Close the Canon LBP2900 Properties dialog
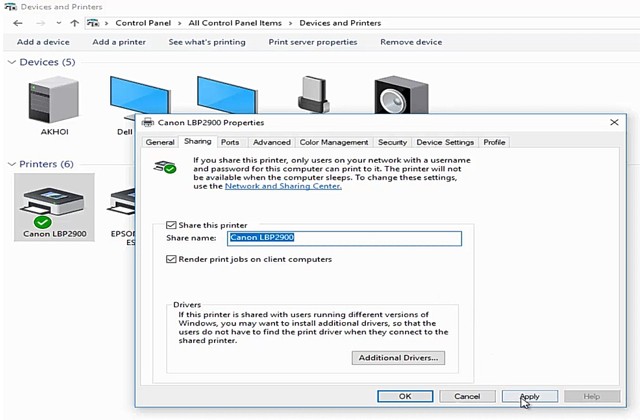 [x=614, y=122]
